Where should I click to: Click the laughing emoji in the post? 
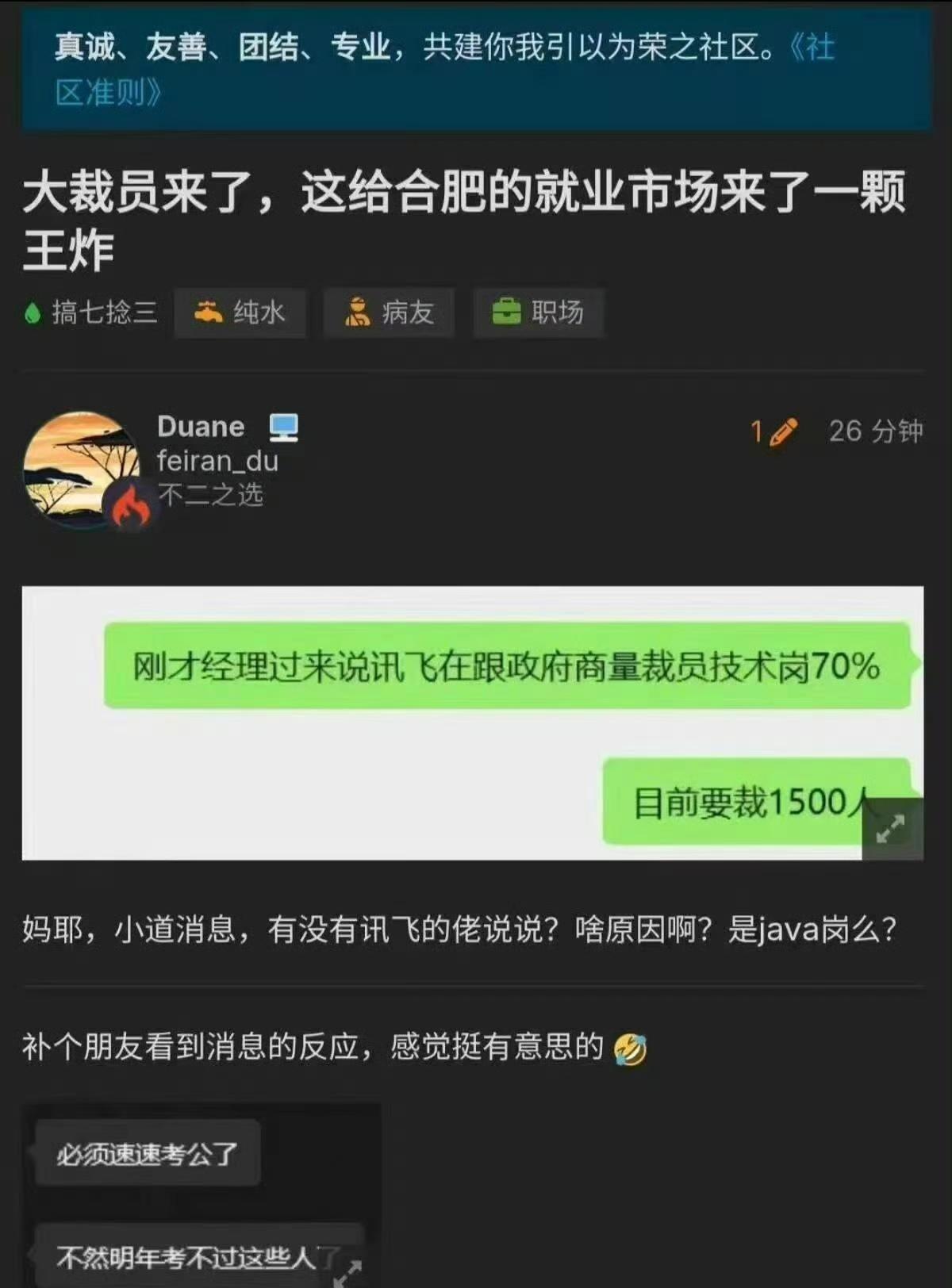[630, 1049]
